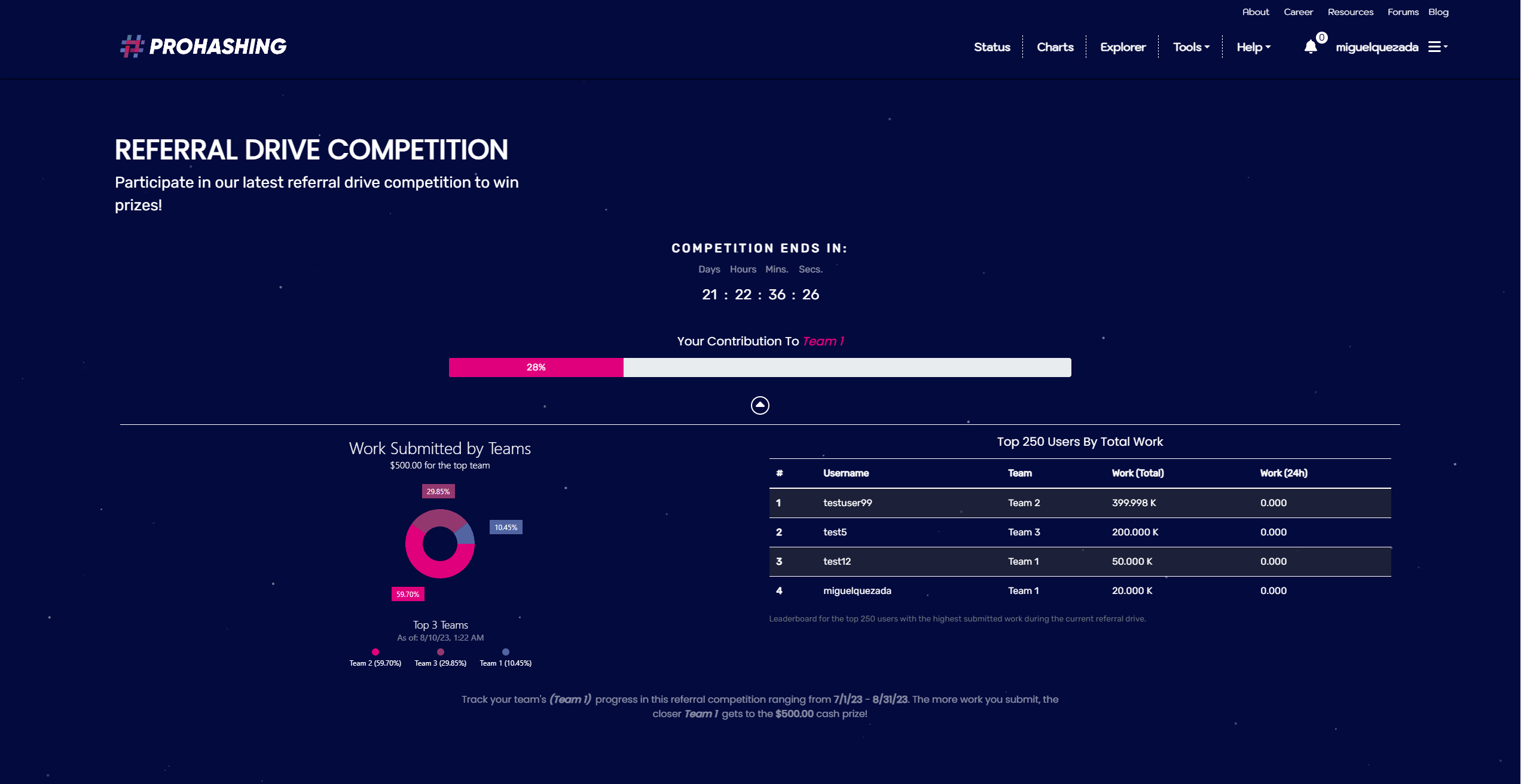Click the Explorer navigation icon

(1121, 47)
